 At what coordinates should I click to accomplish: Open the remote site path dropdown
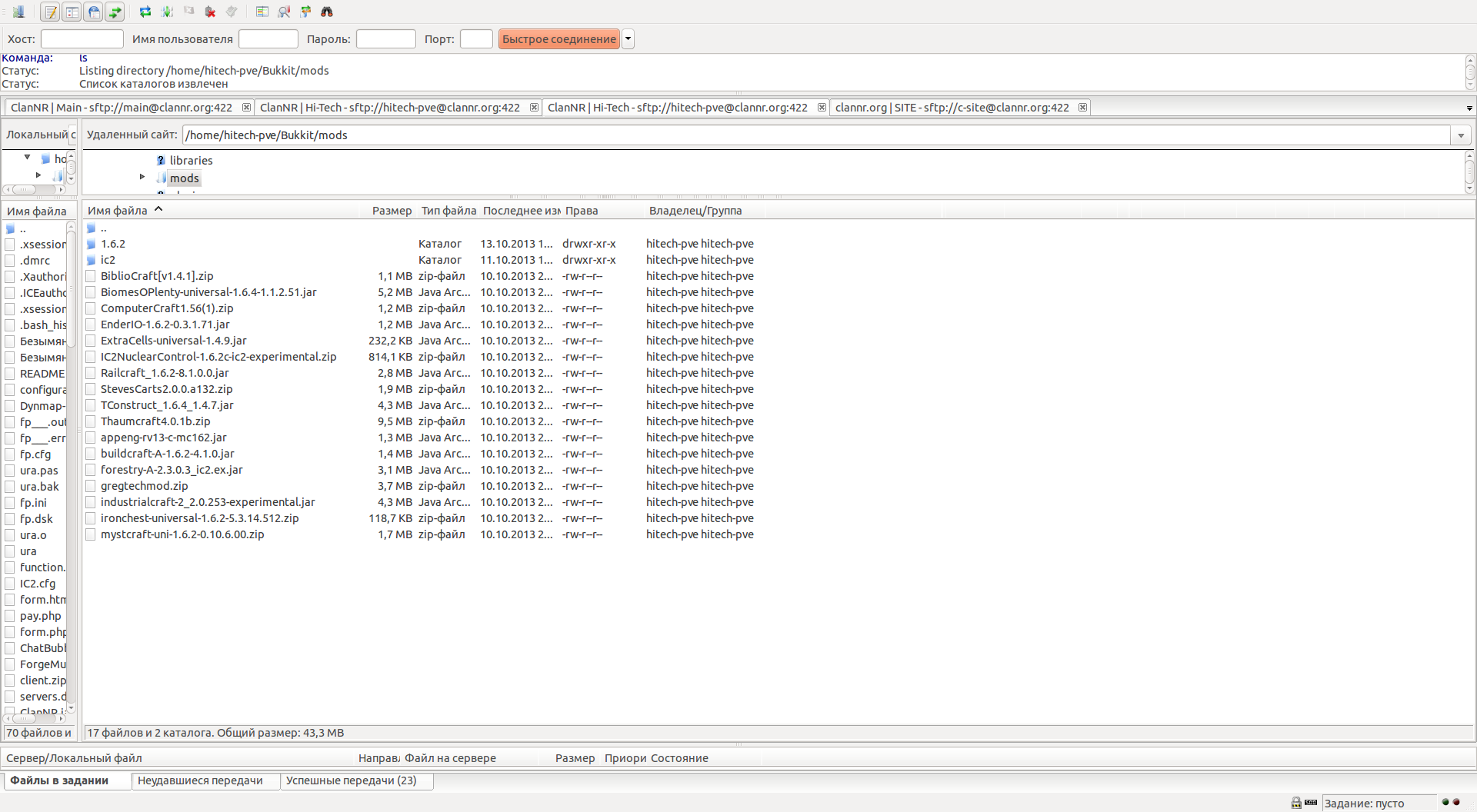(1461, 135)
